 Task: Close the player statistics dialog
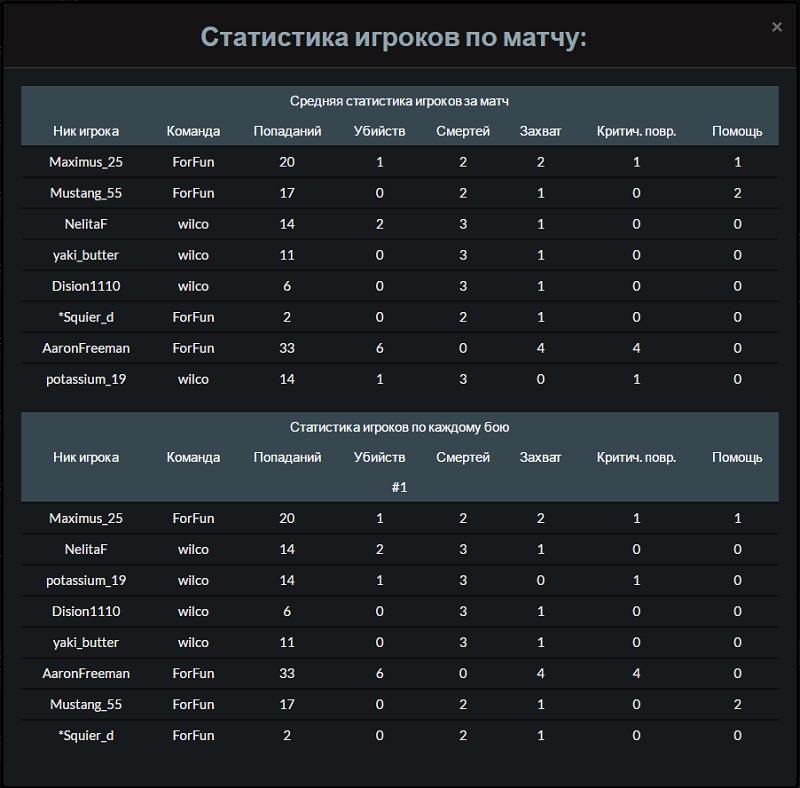tap(777, 27)
